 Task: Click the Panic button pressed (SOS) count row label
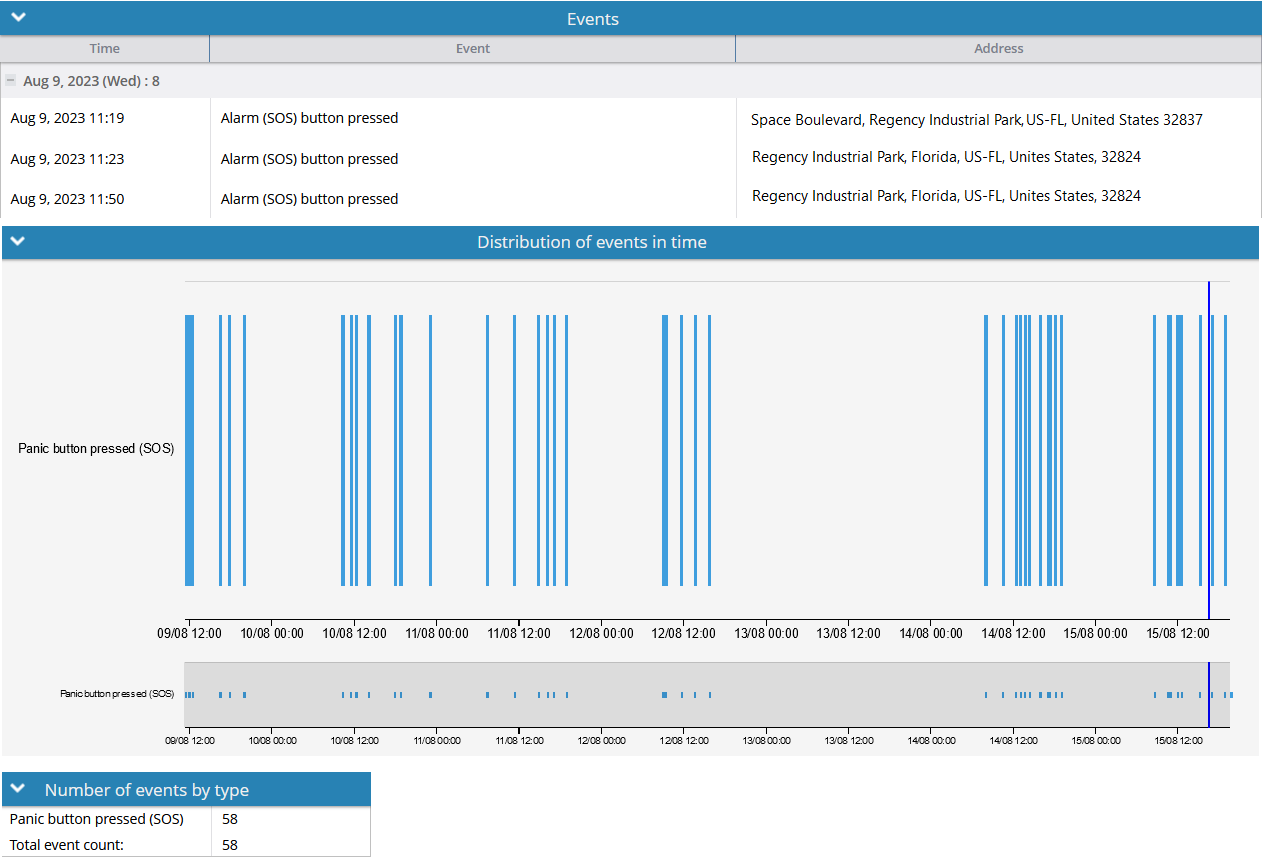[97, 819]
